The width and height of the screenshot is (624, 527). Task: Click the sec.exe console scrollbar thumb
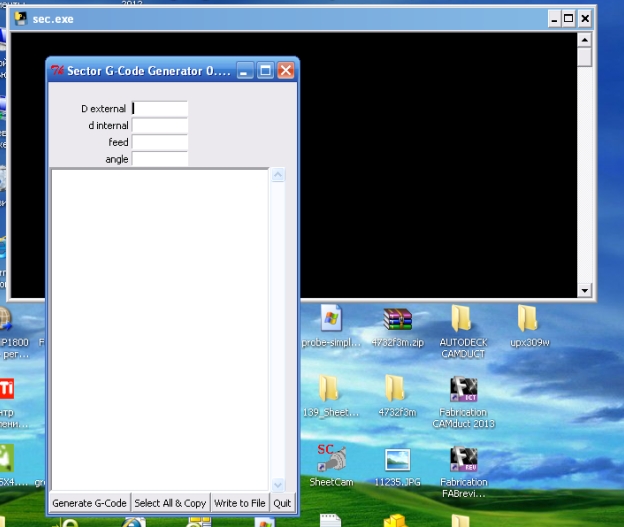coord(585,57)
